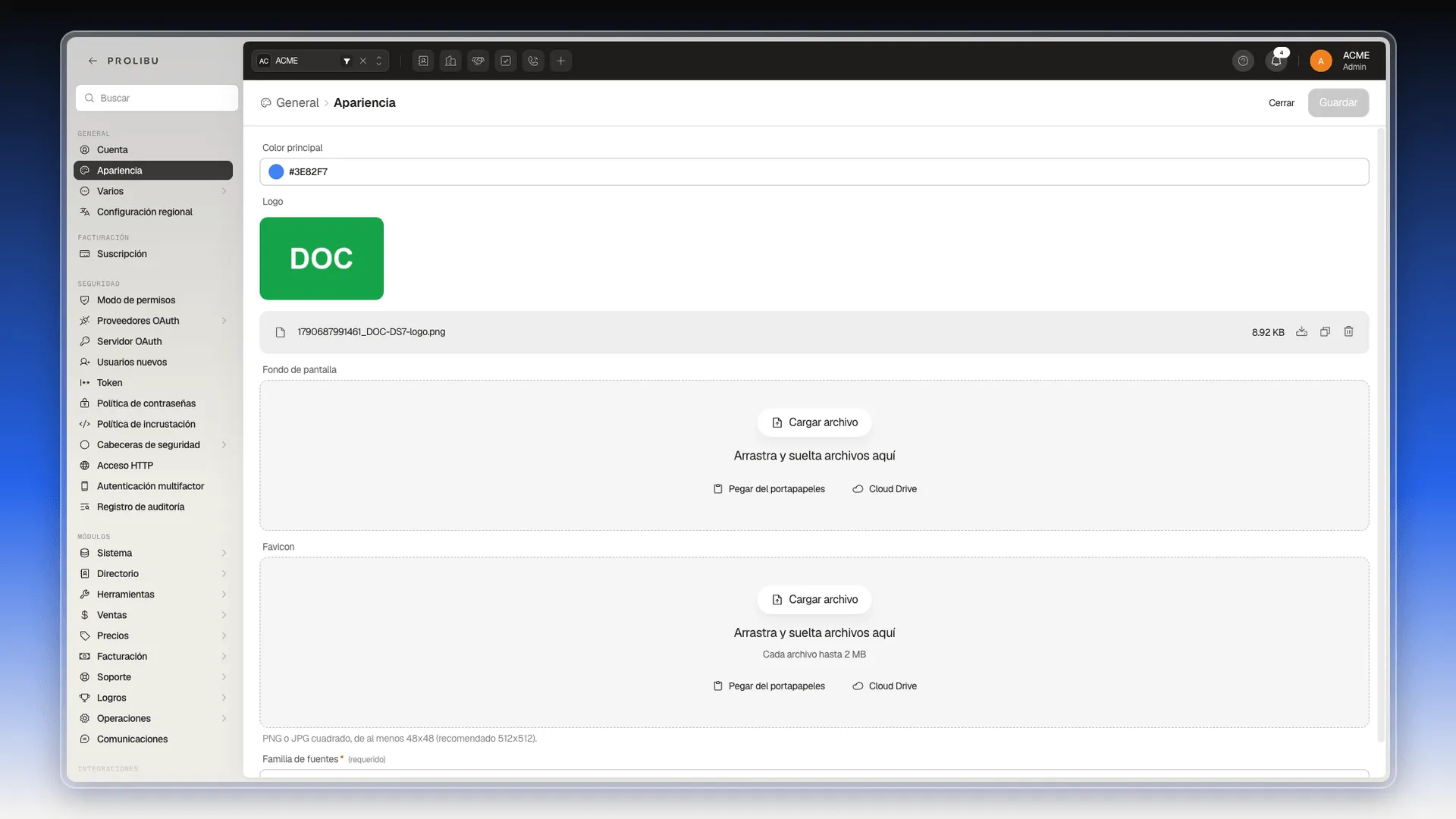Expand Cabeceras de seguridad submenu
Image resolution: width=1456 pixels, height=819 pixels.
tap(224, 444)
